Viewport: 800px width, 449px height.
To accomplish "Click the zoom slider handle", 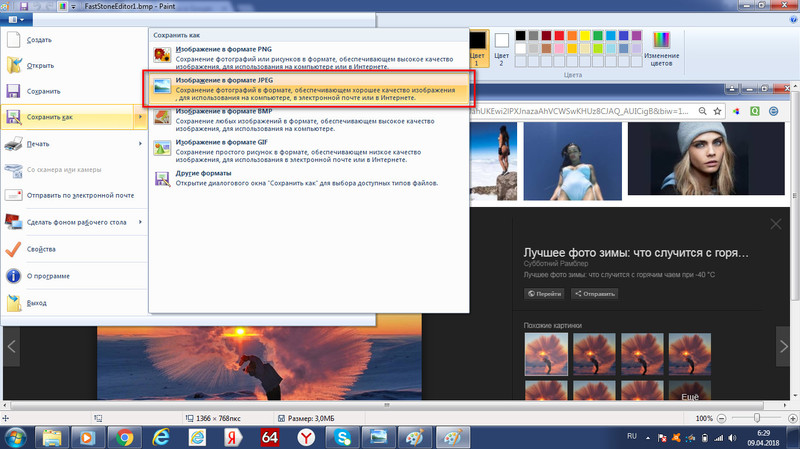I will 757,418.
